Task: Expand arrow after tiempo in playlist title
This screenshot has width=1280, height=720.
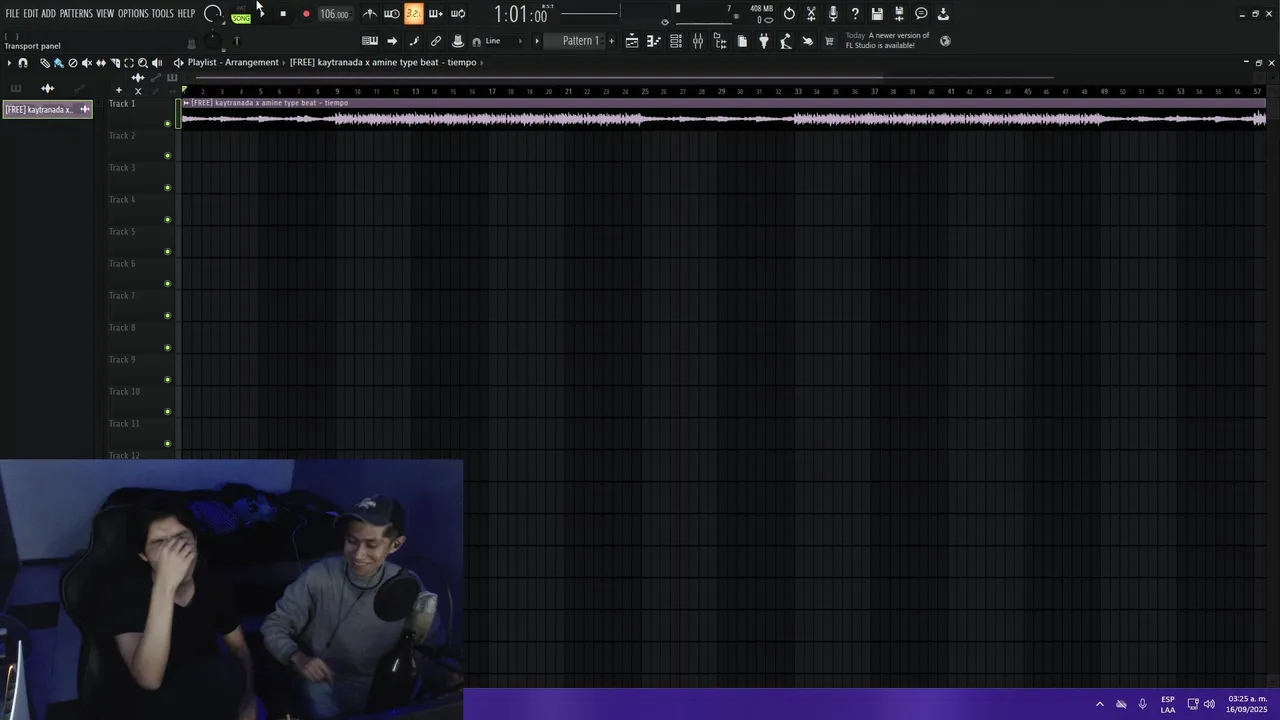Action: 482,63
